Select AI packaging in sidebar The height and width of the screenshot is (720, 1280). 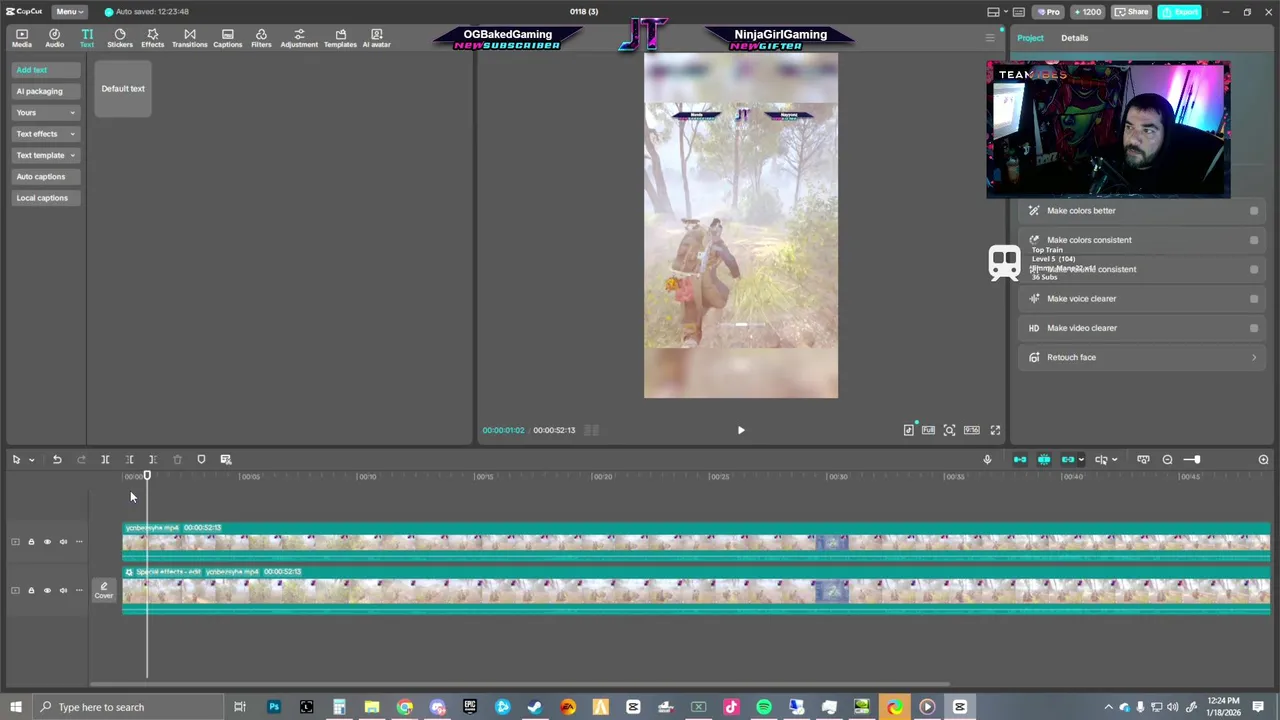(46, 91)
